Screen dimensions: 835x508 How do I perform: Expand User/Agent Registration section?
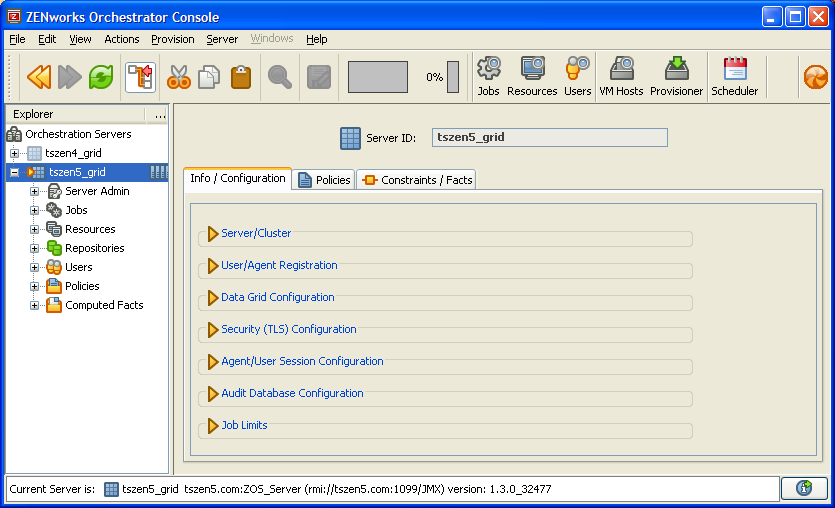coord(213,266)
